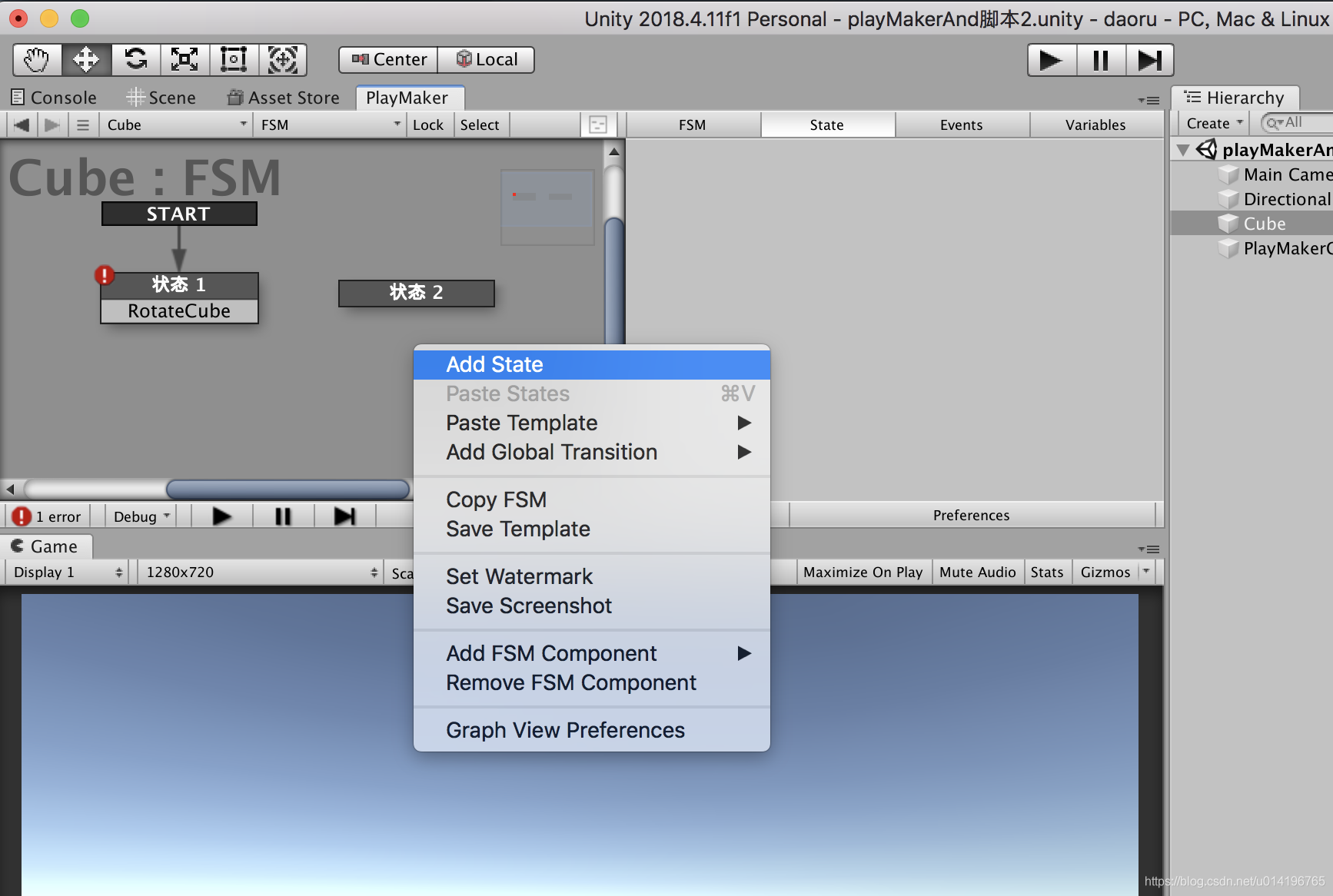Choose Save Template menu entry

(592, 529)
